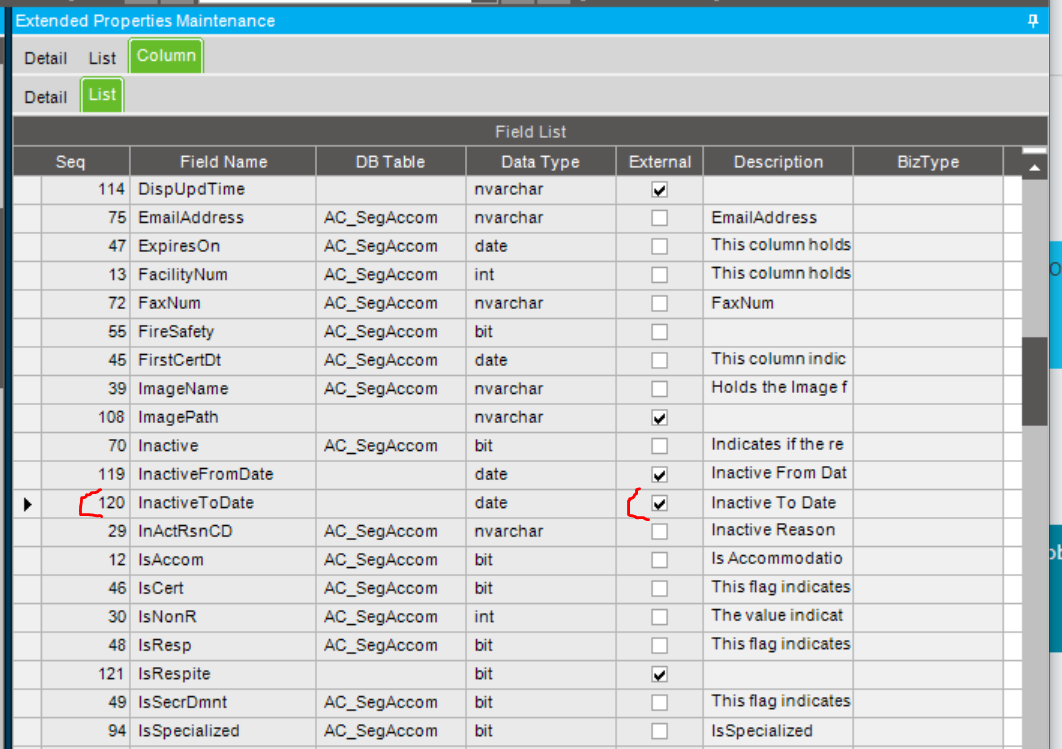1062x749 pixels.
Task: Toggle External for Inactive row
Action: 659,446
